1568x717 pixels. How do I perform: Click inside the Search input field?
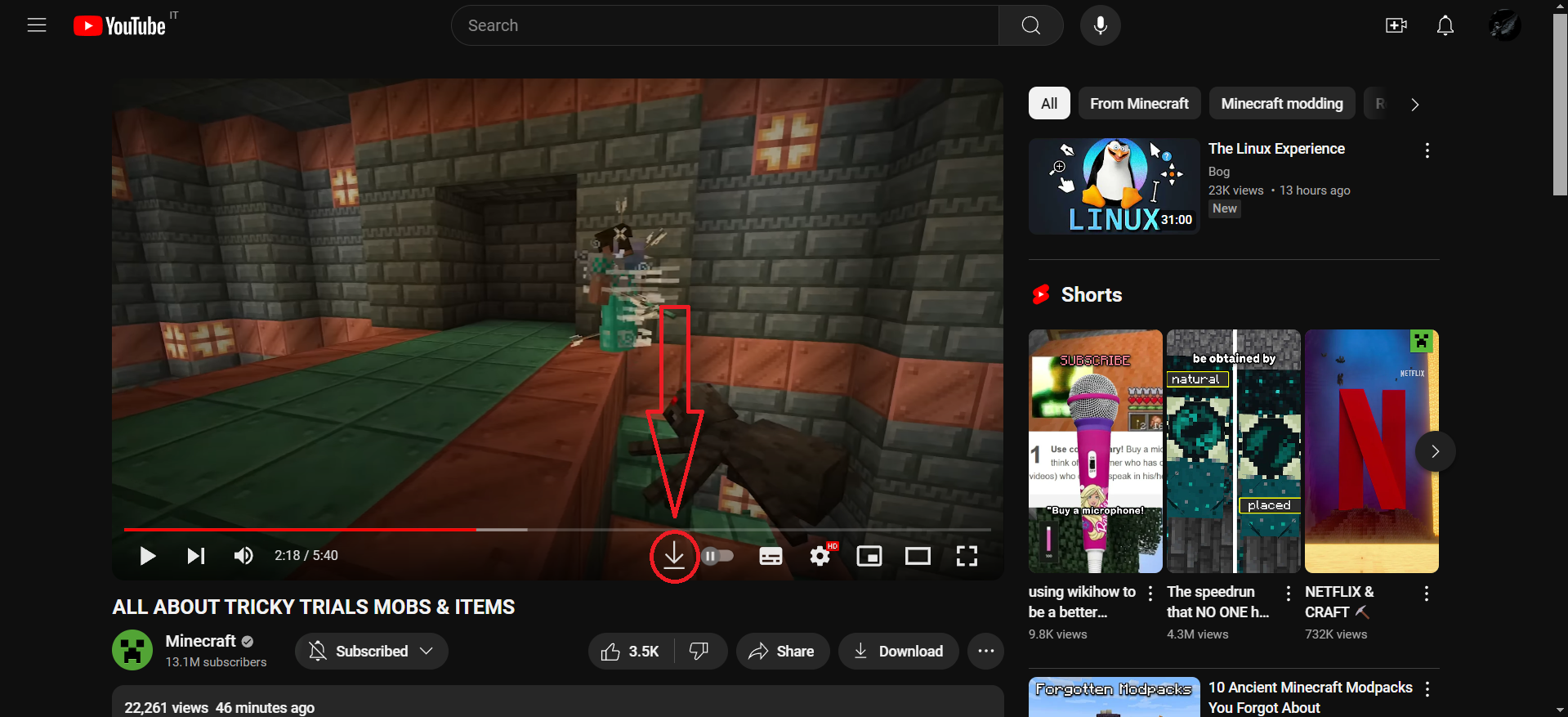point(725,25)
